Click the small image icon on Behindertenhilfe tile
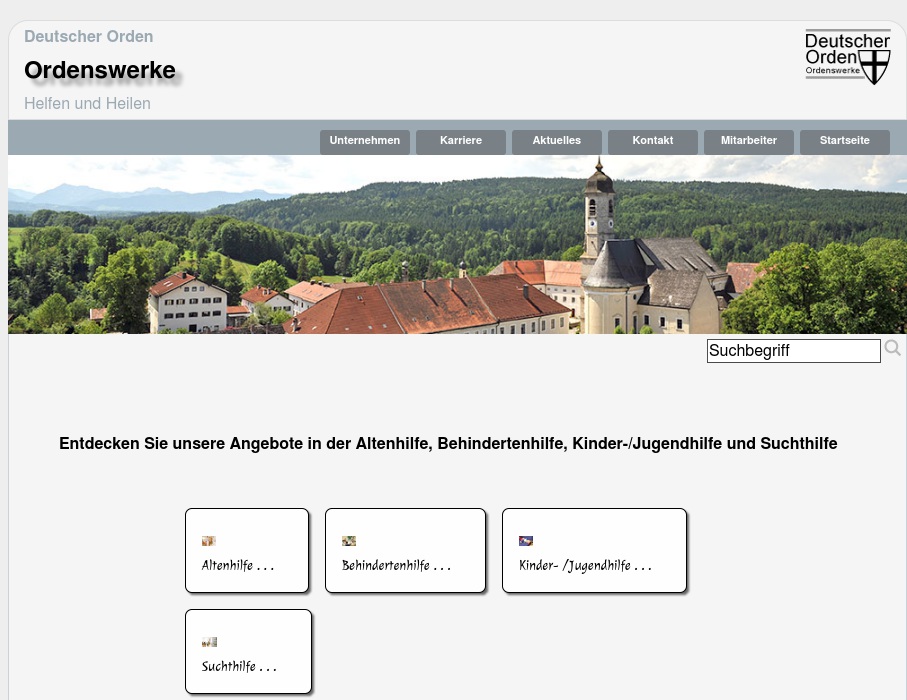 [349, 540]
